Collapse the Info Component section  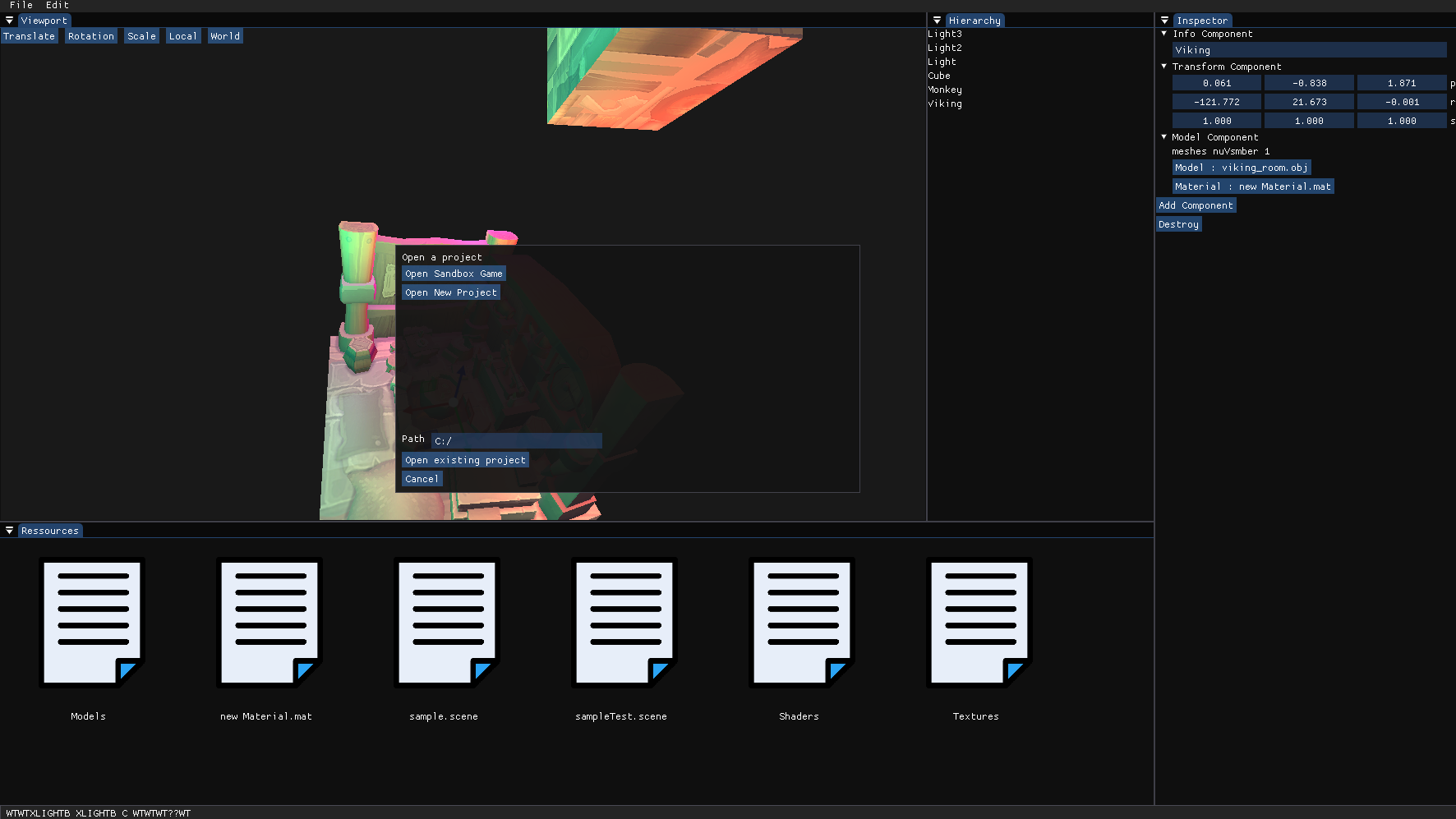click(x=1164, y=34)
